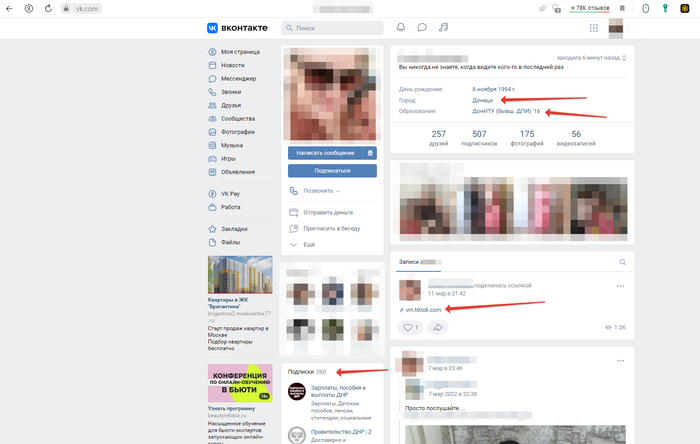Click the Подписки 260 header
The height and width of the screenshot is (444, 700).
[x=307, y=372]
